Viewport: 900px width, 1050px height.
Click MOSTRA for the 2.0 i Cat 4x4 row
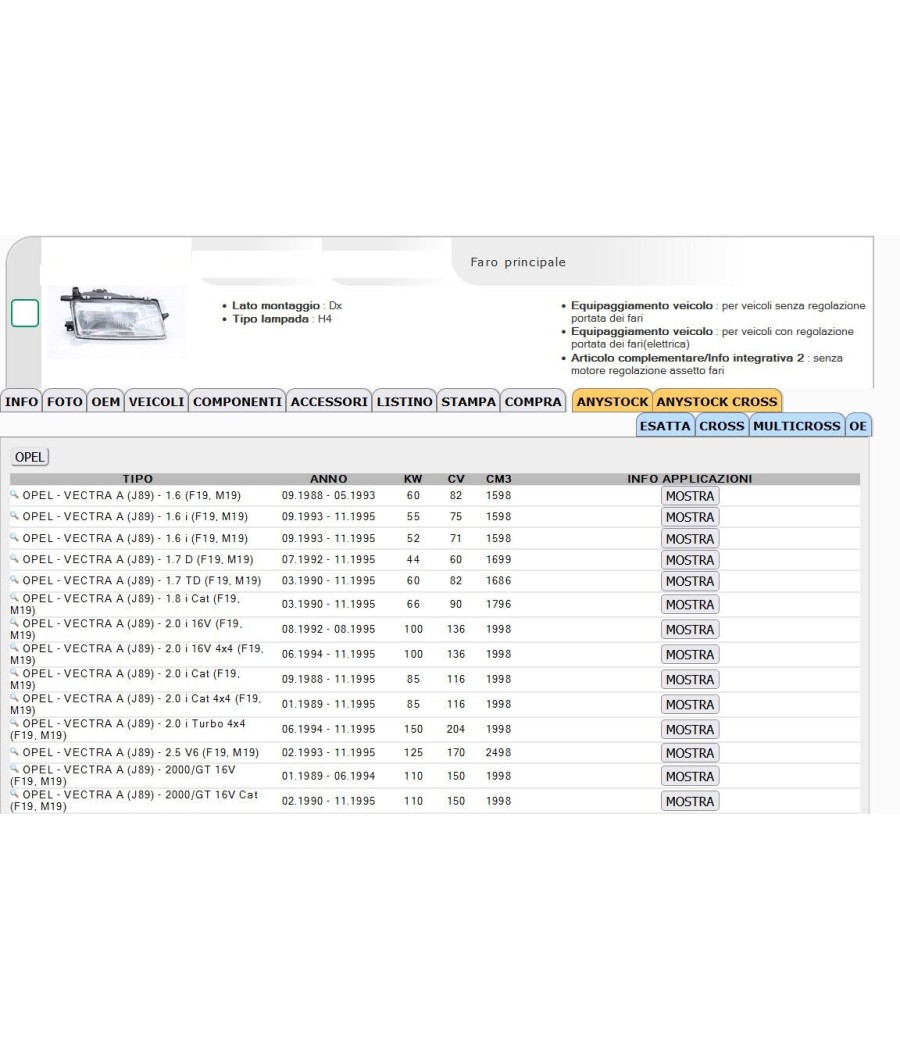690,704
